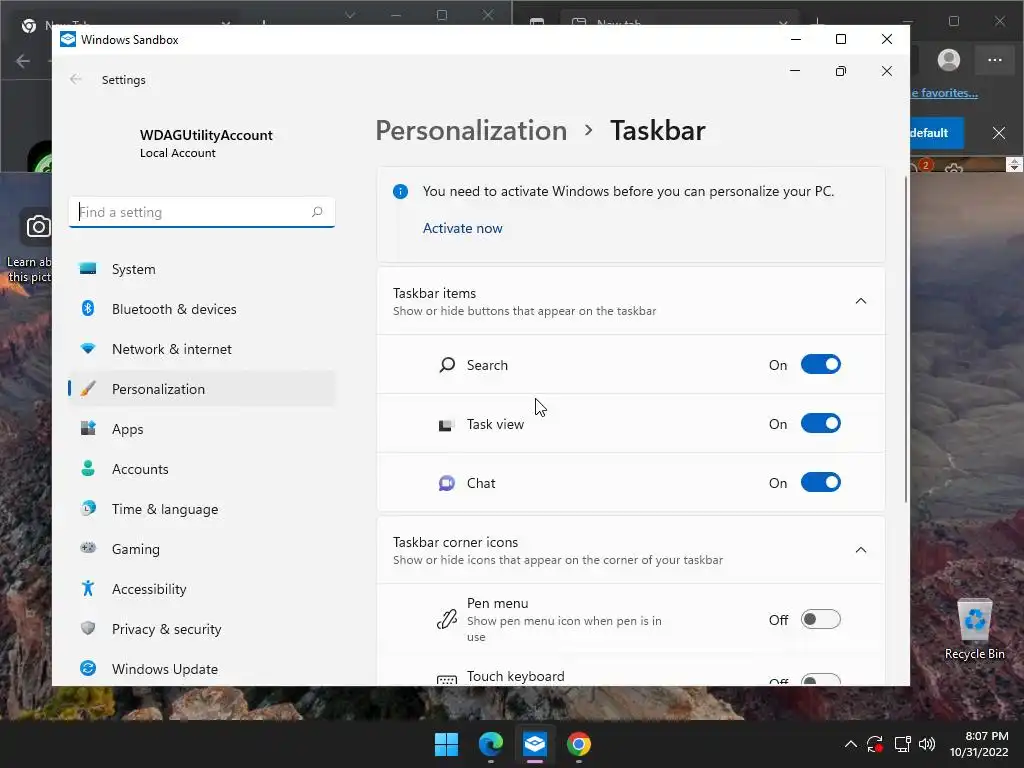
Task: Open Network & internet settings
Action: (202, 349)
